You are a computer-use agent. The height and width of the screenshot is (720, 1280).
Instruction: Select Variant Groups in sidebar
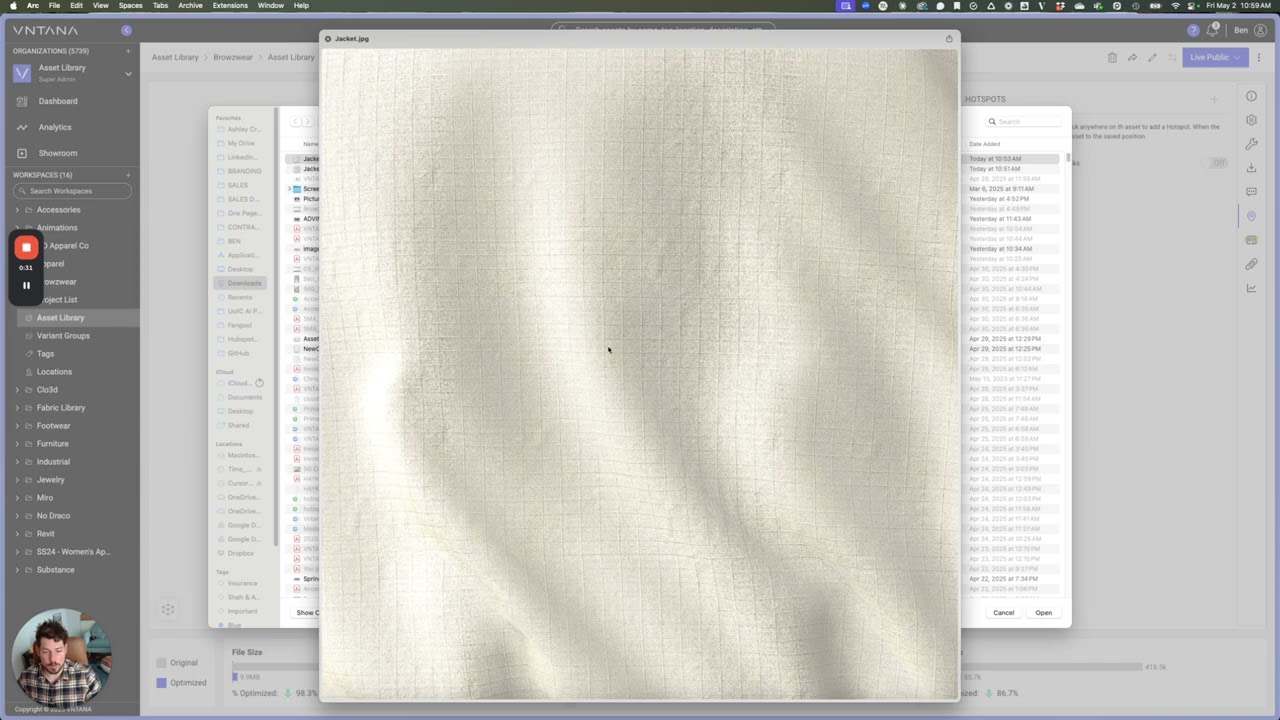point(63,336)
